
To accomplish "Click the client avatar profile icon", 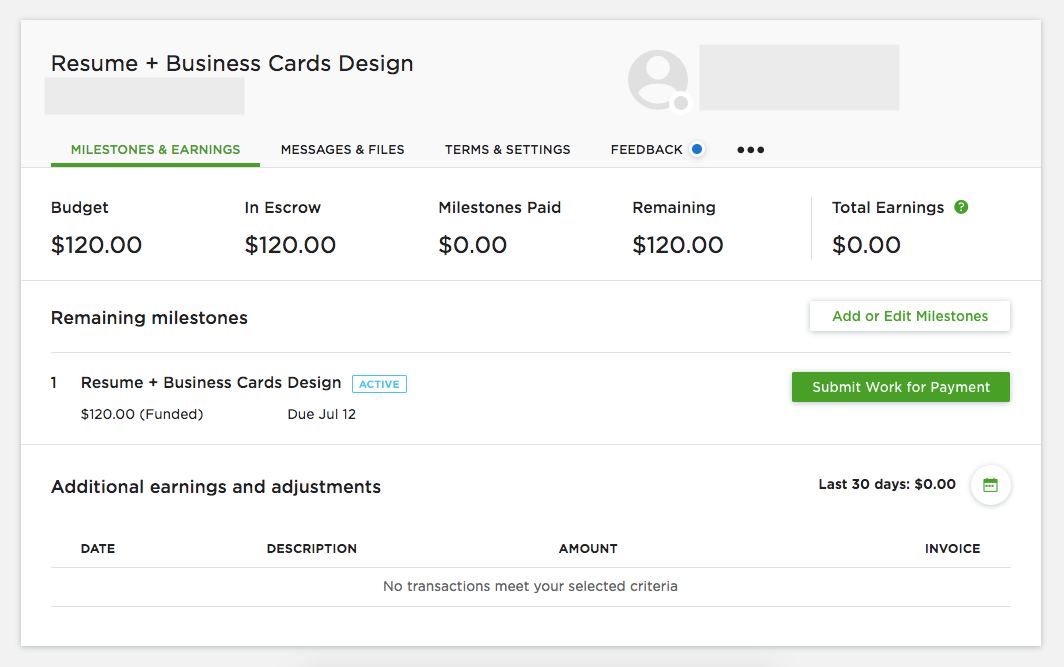I will click(658, 79).
